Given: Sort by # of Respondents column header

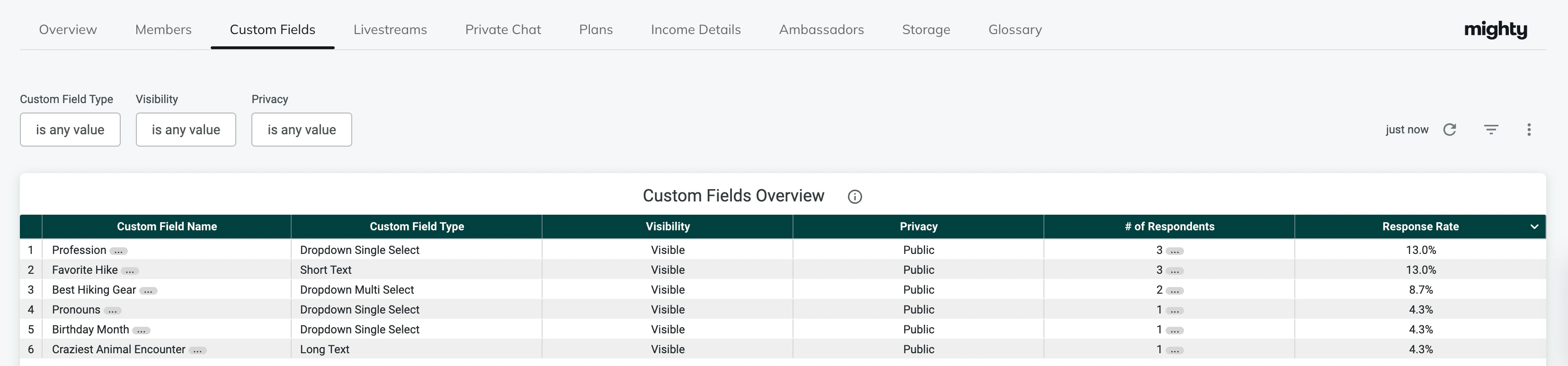Looking at the screenshot, I should [x=1169, y=227].
